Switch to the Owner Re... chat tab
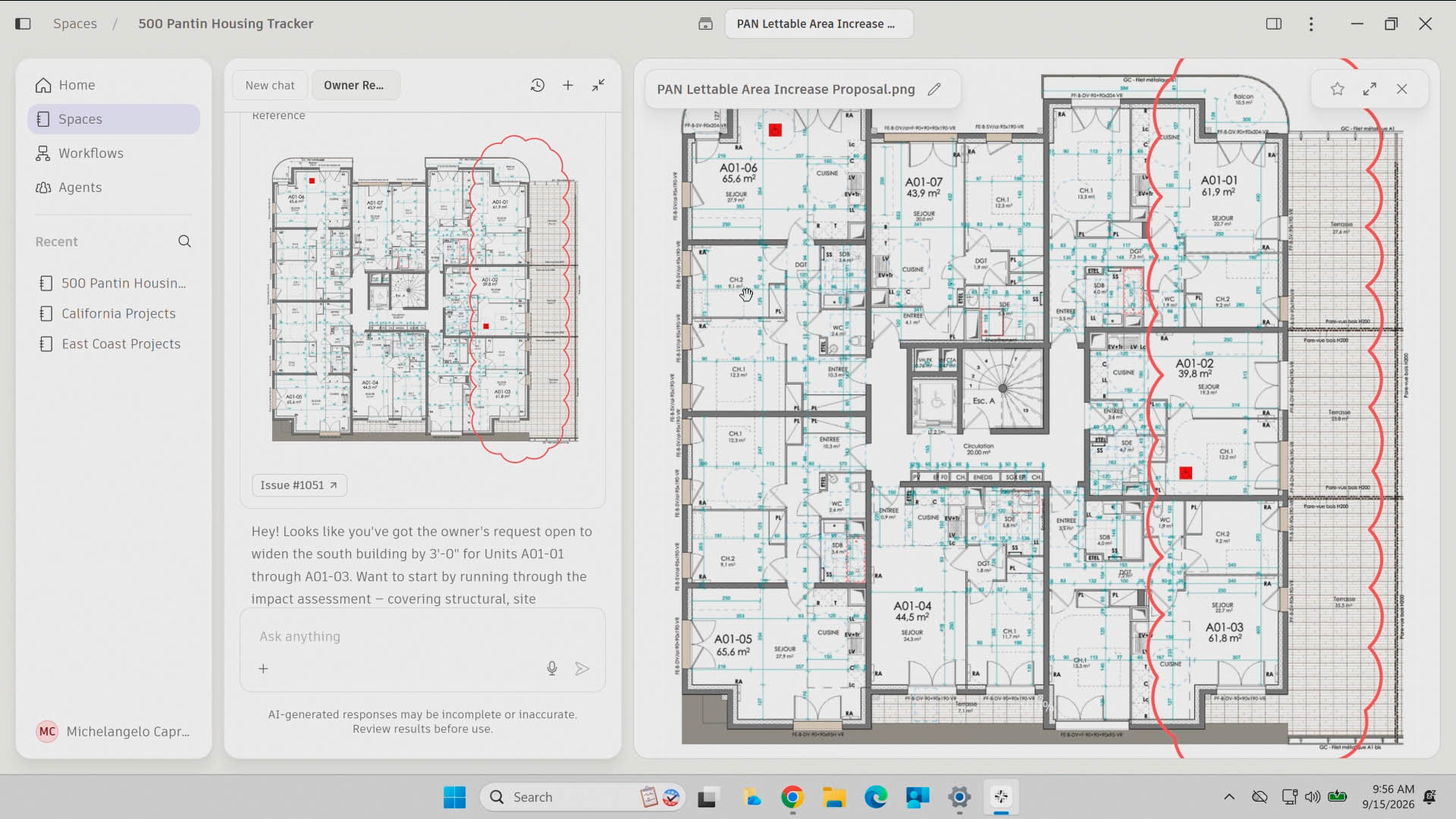The height and width of the screenshot is (819, 1456). tap(354, 85)
